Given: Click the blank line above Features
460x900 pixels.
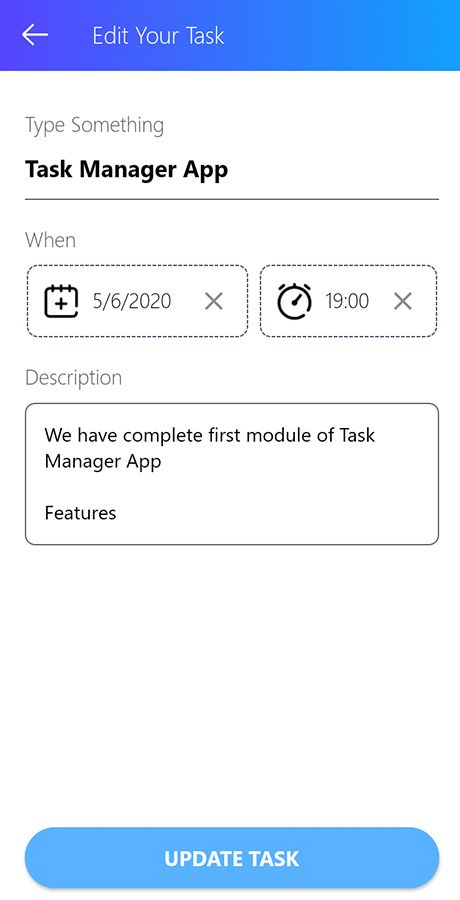Looking at the screenshot, I should coord(232,487).
